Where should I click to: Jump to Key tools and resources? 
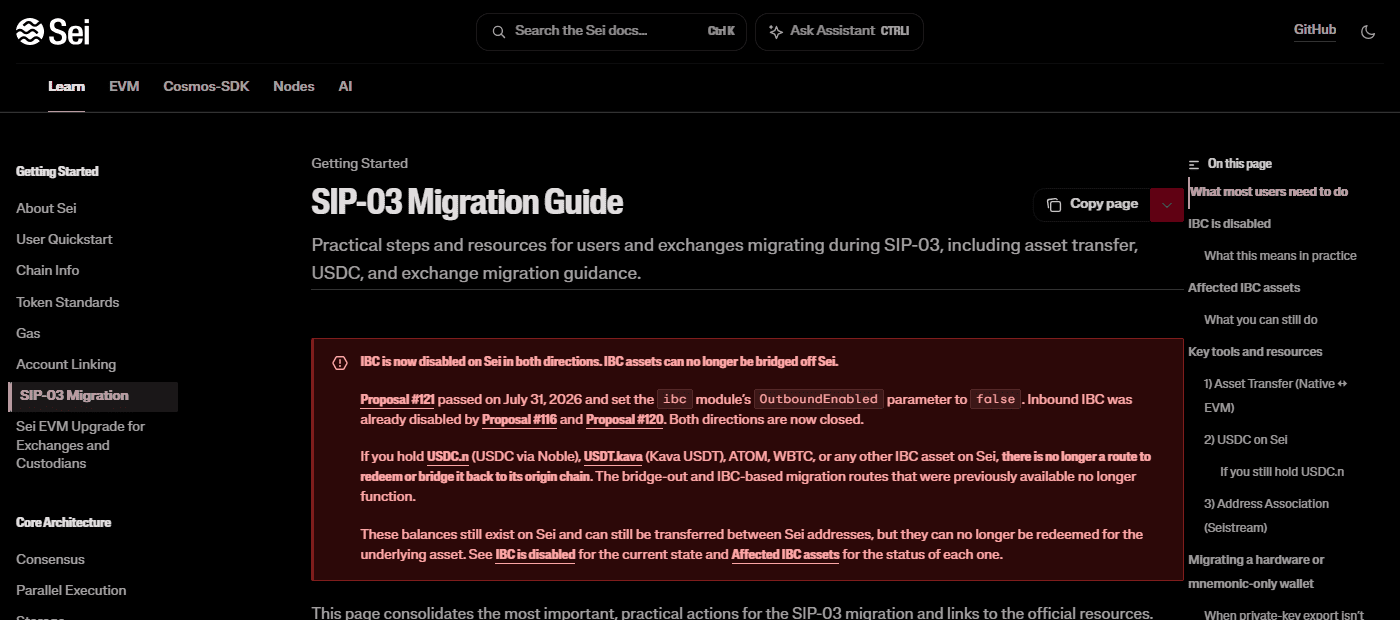tap(1255, 352)
